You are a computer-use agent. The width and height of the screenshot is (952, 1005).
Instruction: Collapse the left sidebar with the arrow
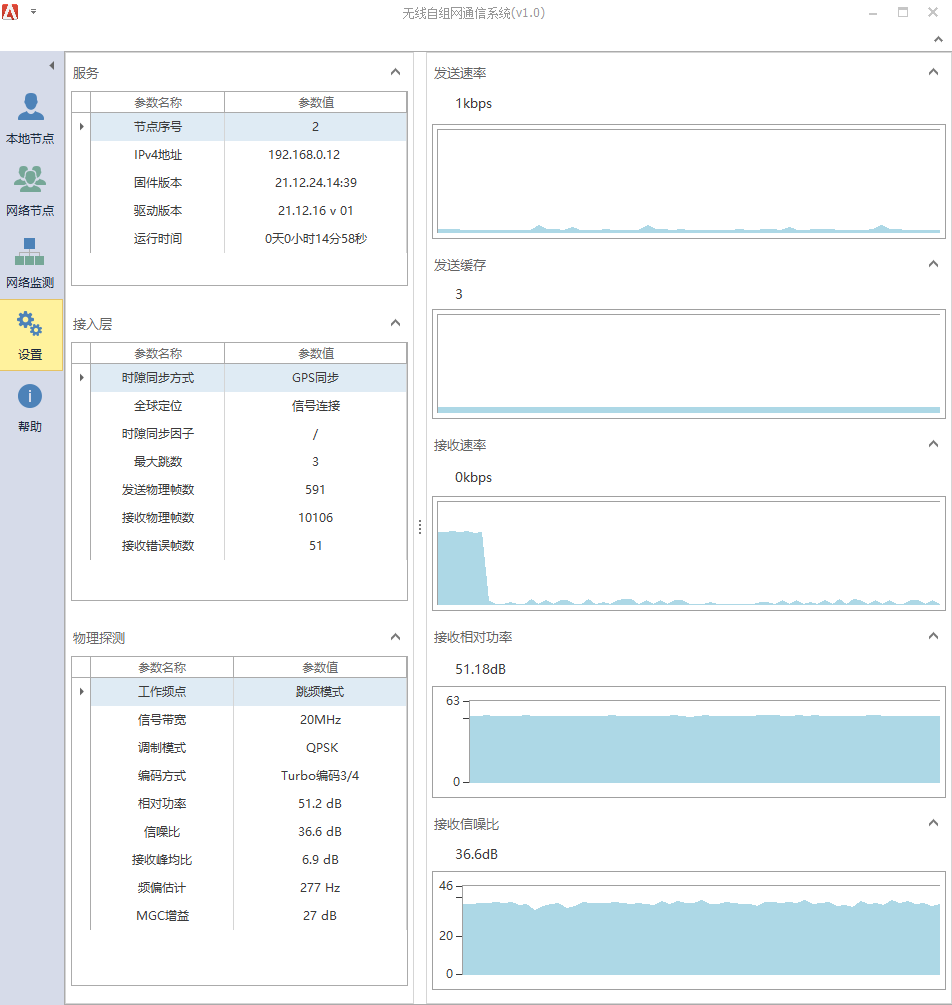(x=52, y=65)
